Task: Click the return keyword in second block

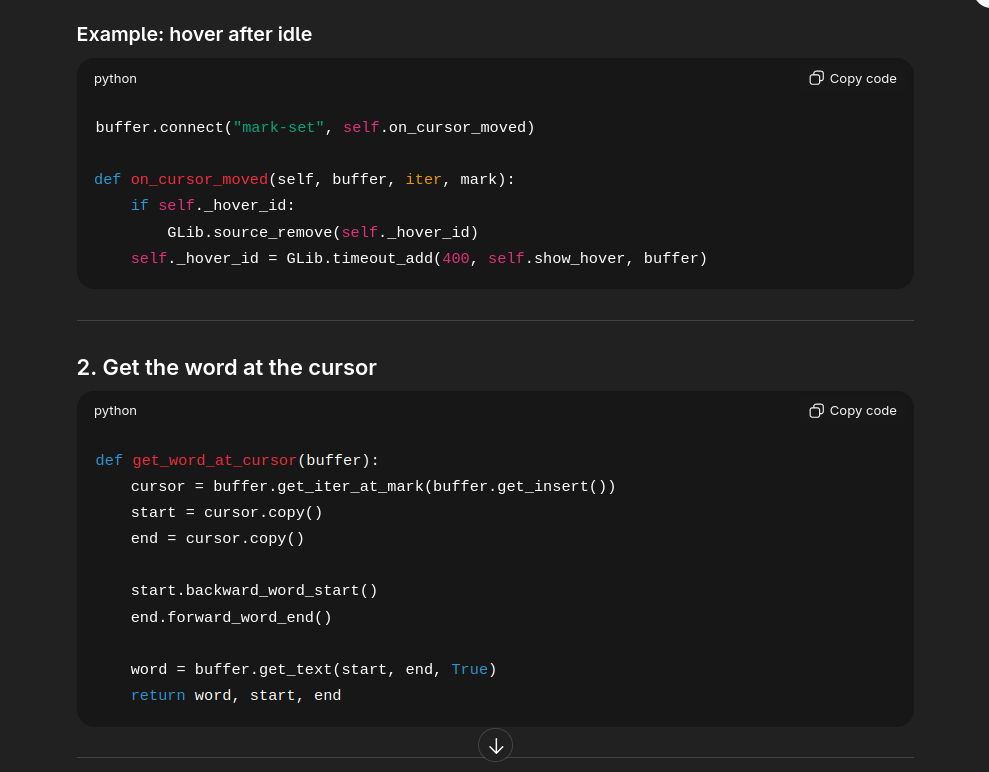Action: pos(157,696)
